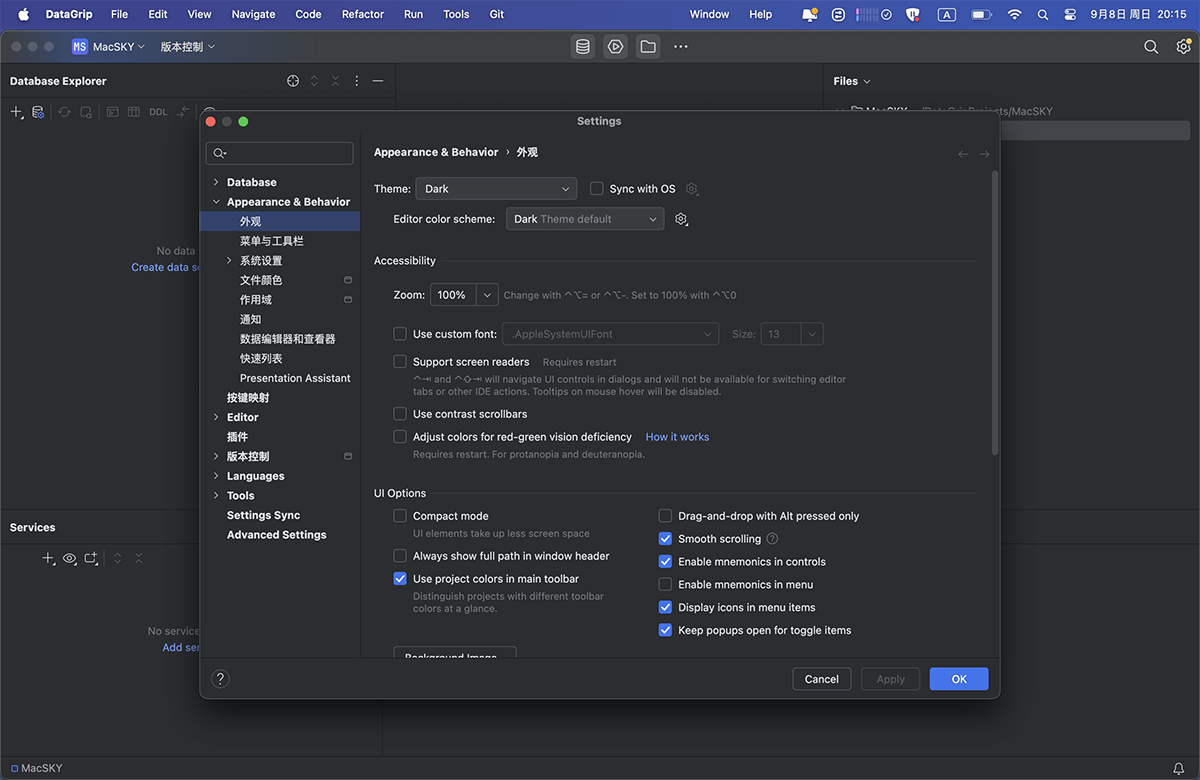Viewport: 1200px width, 780px height.
Task: Click the table editor icon in Database Explorer
Action: click(134, 112)
